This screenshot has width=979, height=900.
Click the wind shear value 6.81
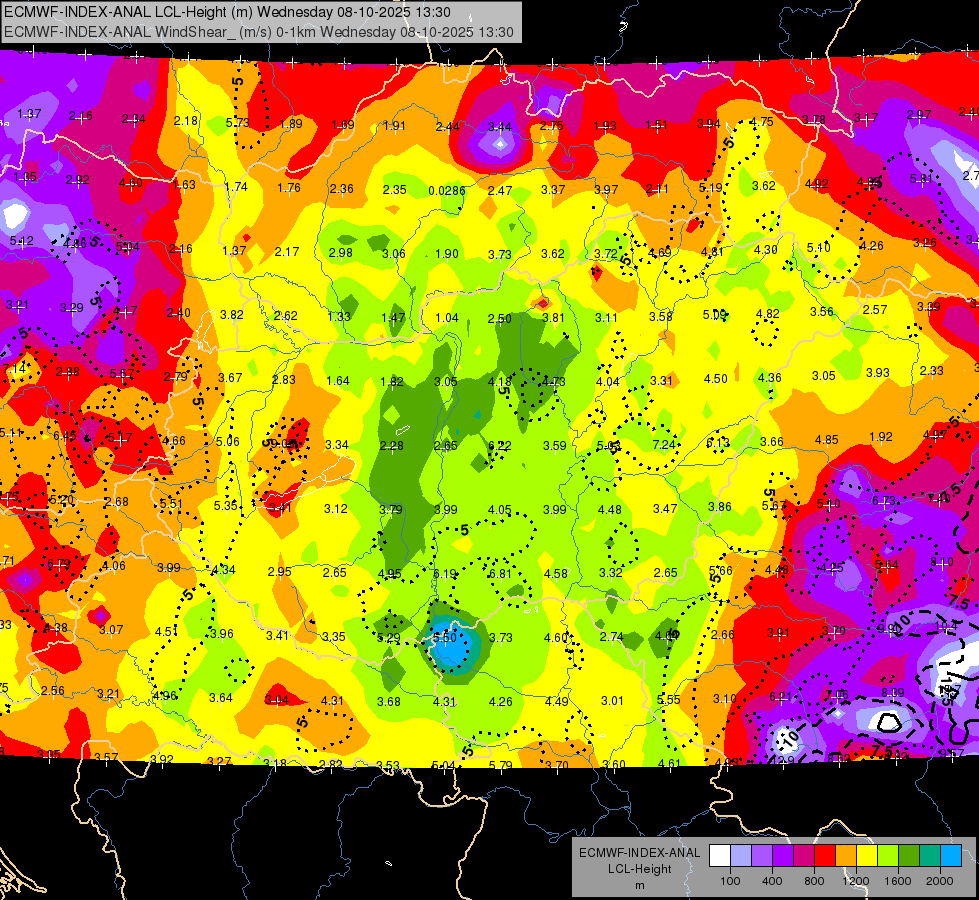point(500,573)
